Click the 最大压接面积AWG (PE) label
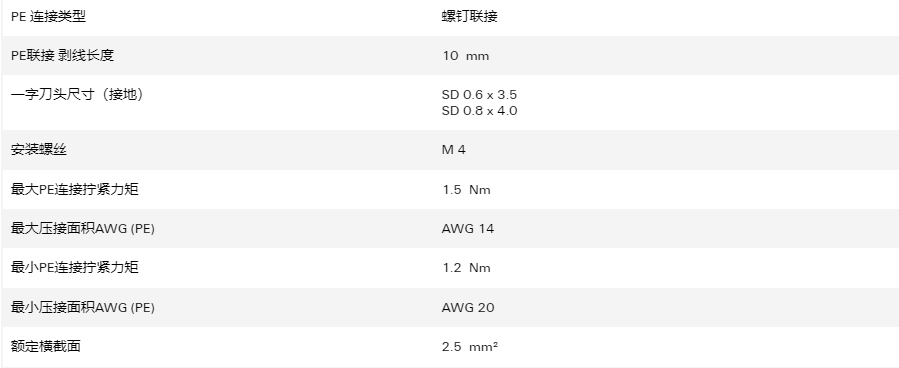The height and width of the screenshot is (368, 899). point(83,229)
